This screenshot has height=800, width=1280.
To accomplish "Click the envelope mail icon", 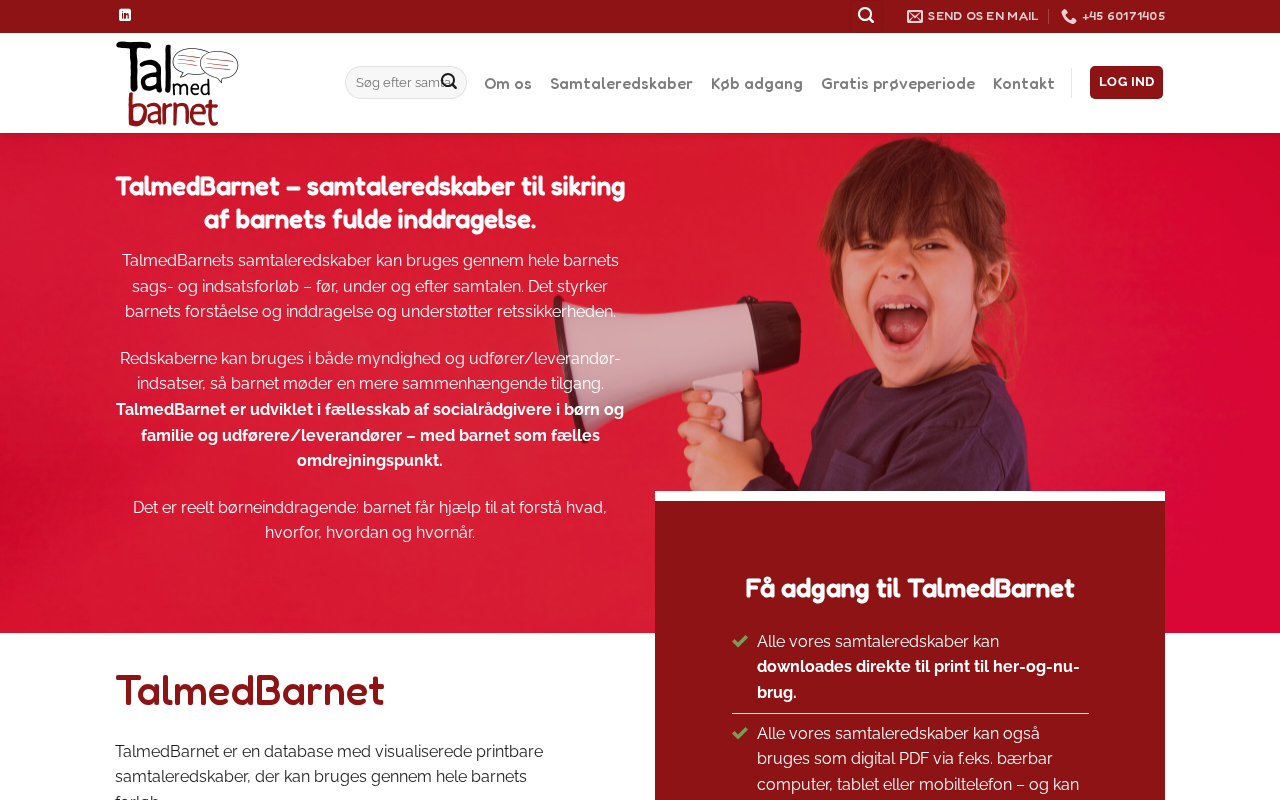I will click(x=915, y=16).
